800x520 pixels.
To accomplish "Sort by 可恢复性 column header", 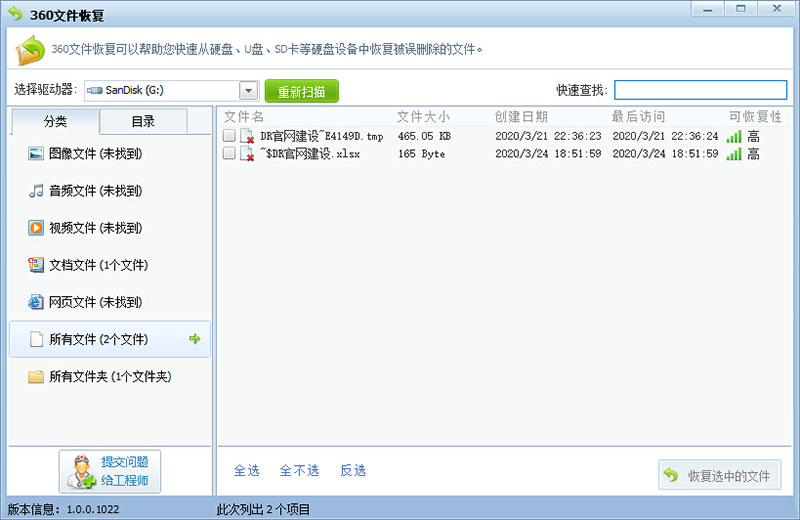I will 755,117.
